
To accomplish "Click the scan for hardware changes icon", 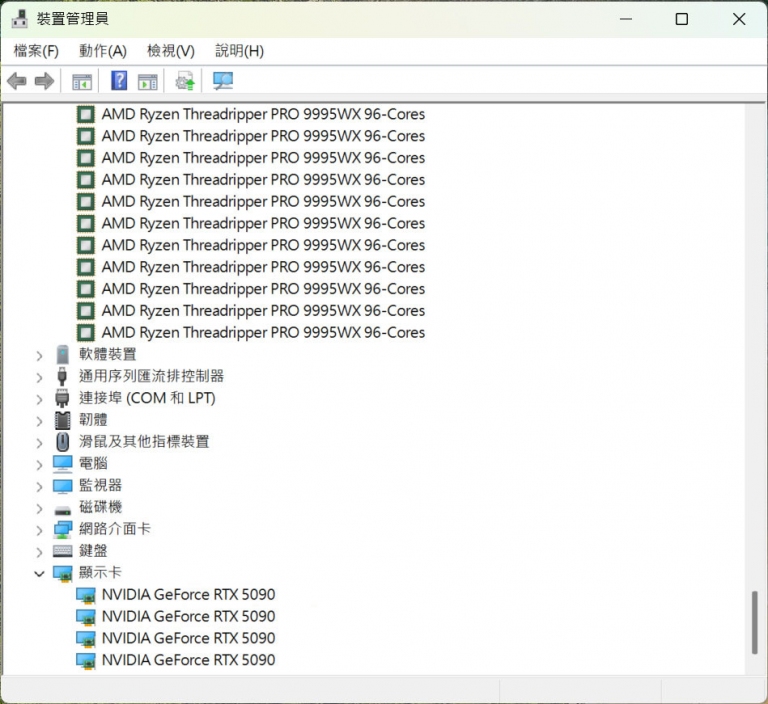I will pyautogui.click(x=223, y=81).
